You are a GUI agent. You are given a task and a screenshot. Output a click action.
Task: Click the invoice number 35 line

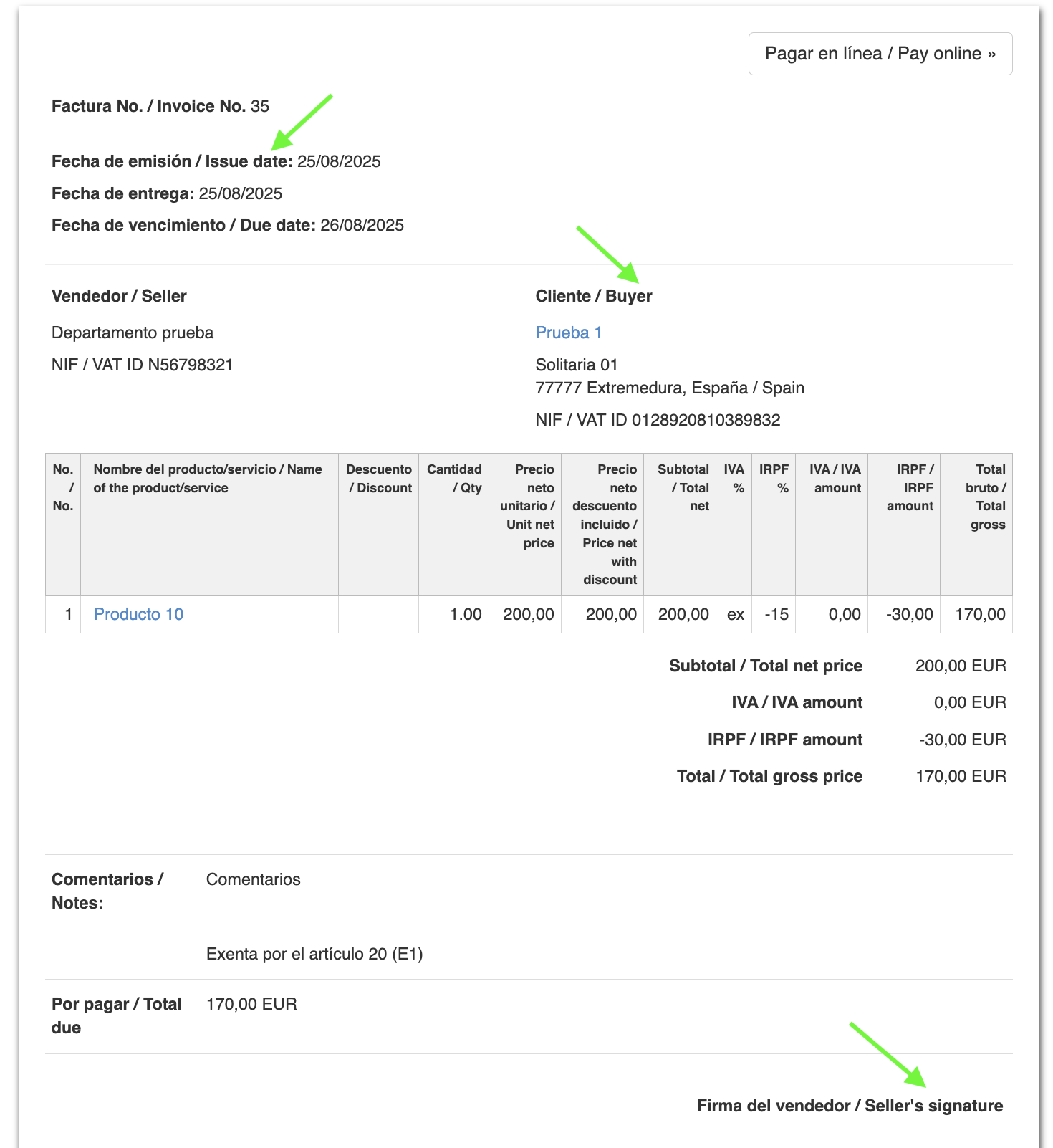coord(160,106)
